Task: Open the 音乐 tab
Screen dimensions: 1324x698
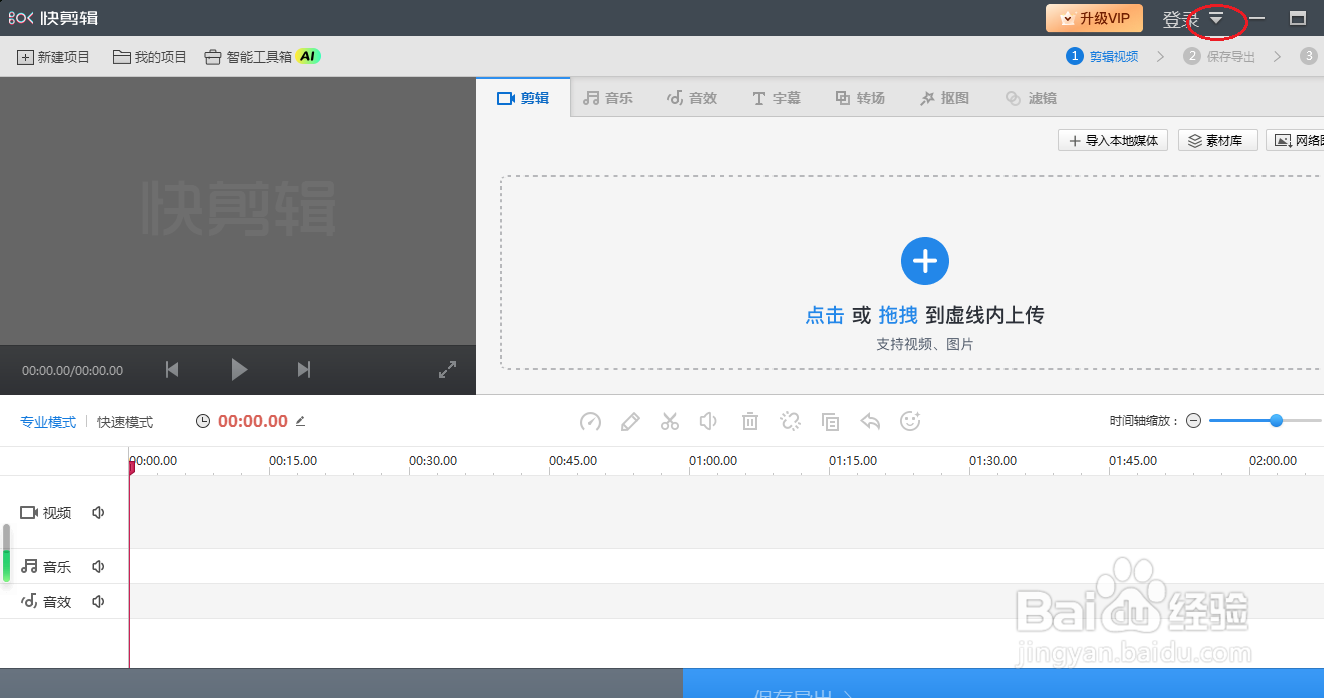Action: [608, 98]
